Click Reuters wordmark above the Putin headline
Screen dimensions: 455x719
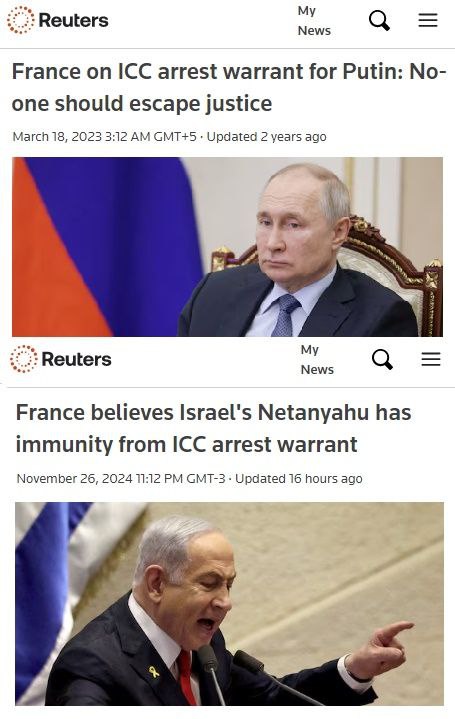pos(73,20)
